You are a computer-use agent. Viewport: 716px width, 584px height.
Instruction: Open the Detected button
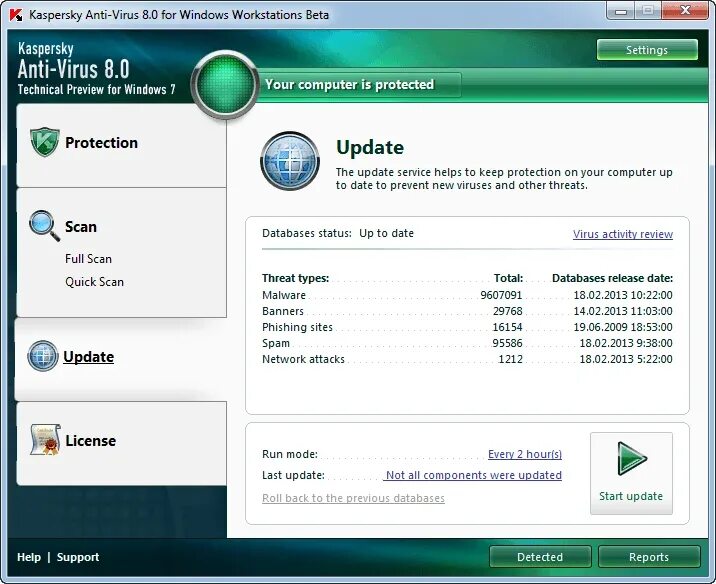pos(540,557)
